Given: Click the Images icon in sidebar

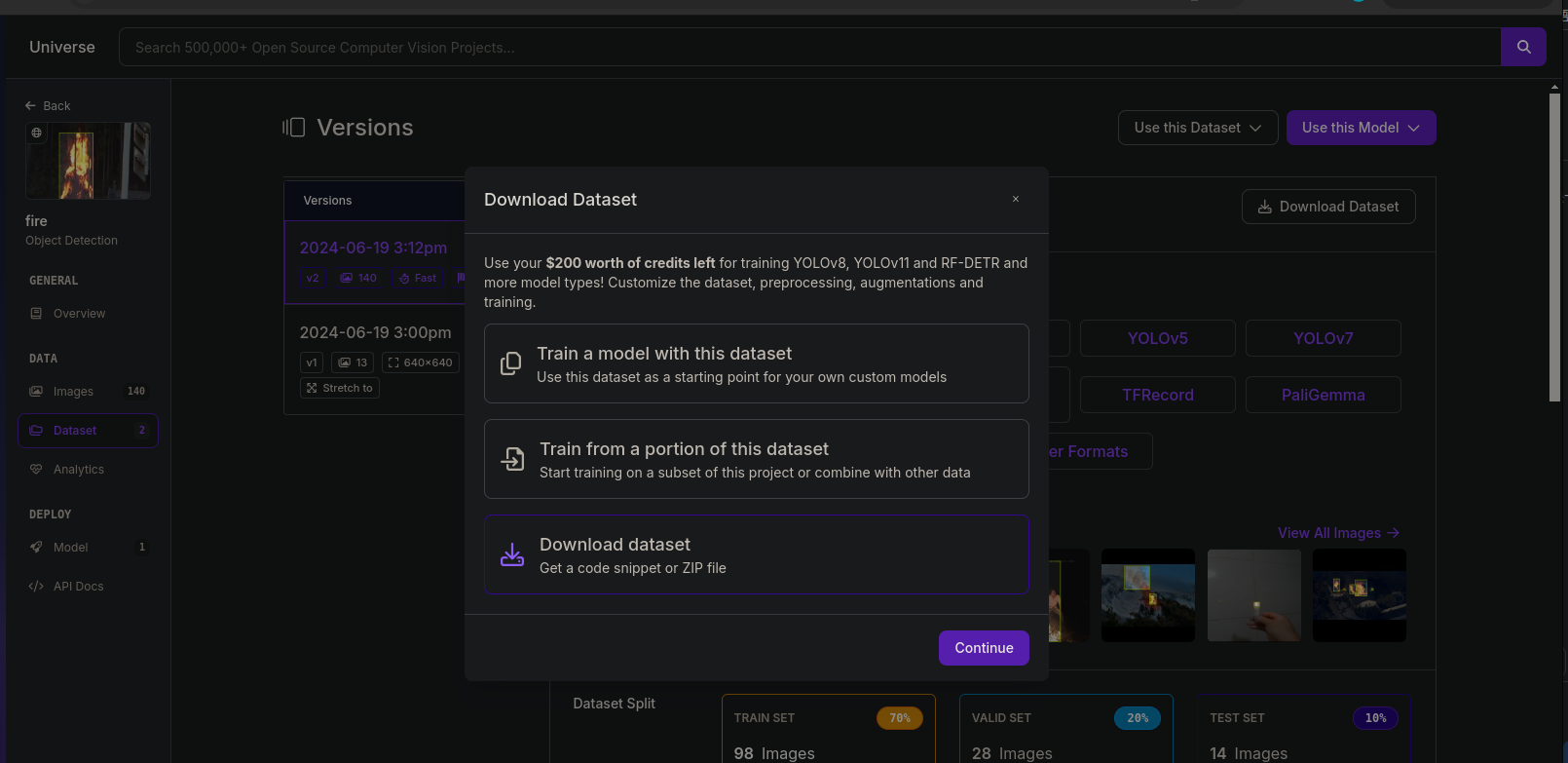Looking at the screenshot, I should coord(36,392).
